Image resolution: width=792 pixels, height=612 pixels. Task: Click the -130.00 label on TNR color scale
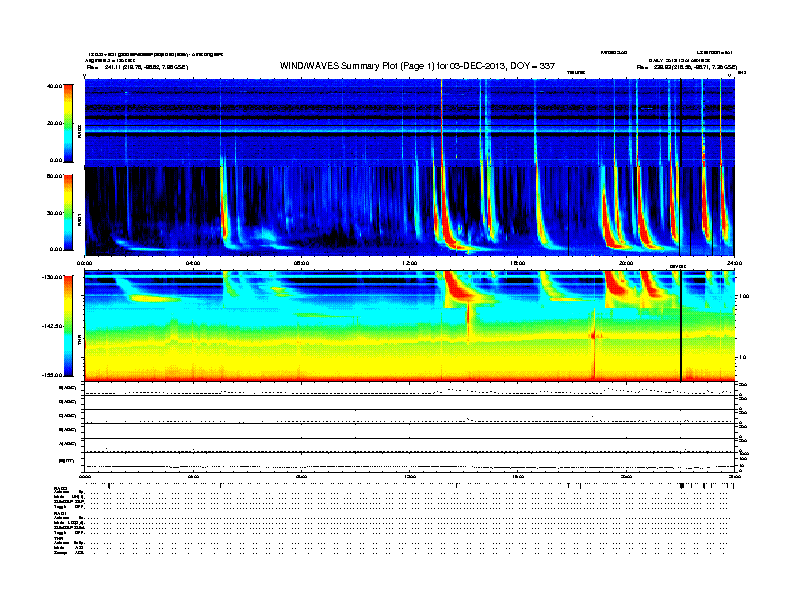pos(53,277)
